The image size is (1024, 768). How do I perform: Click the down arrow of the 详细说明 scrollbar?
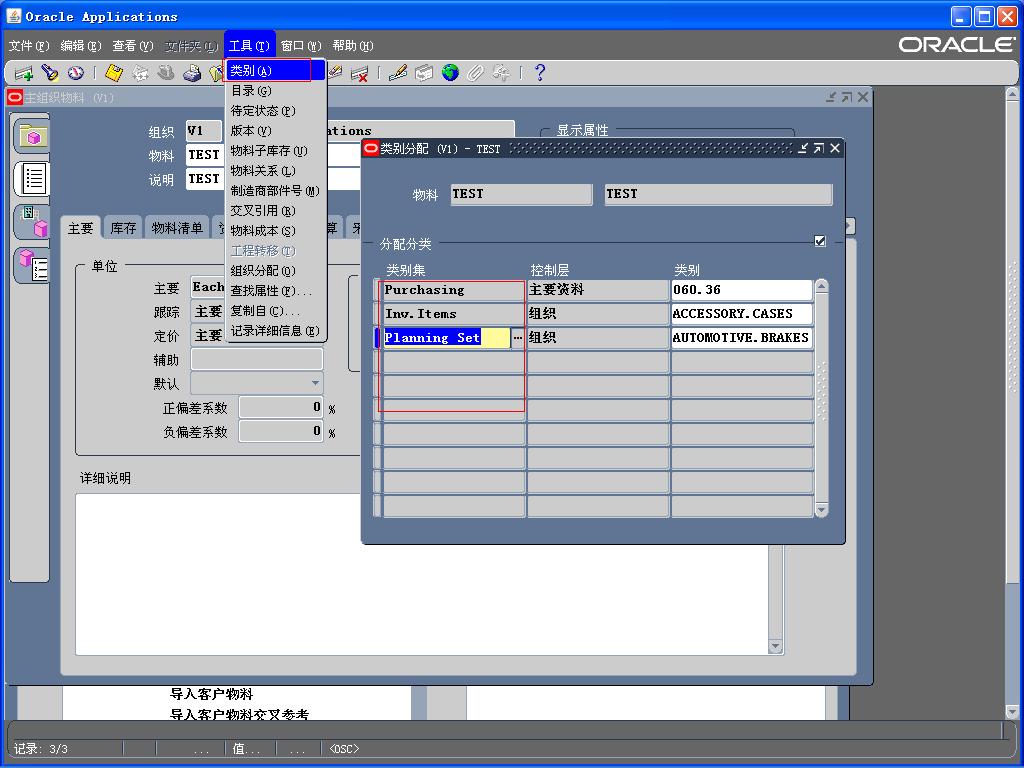[775, 647]
